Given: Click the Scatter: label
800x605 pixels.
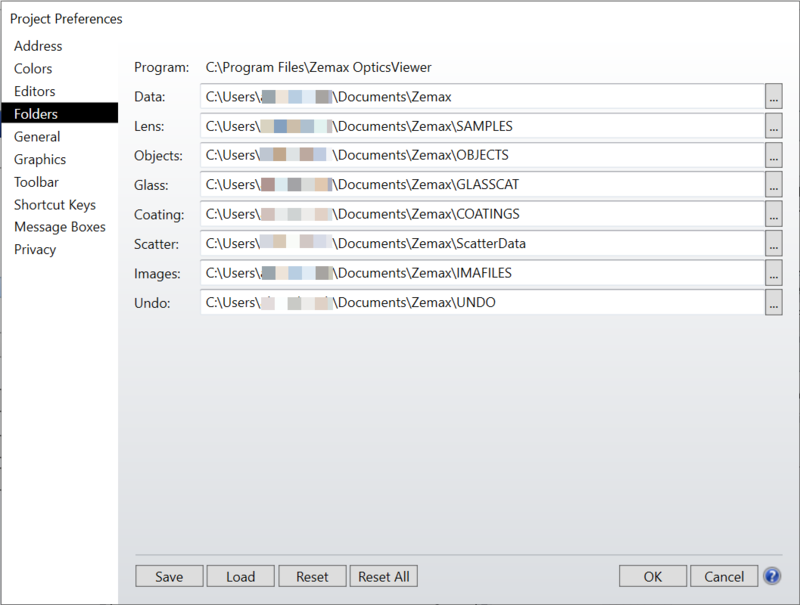Looking at the screenshot, I should [156, 244].
